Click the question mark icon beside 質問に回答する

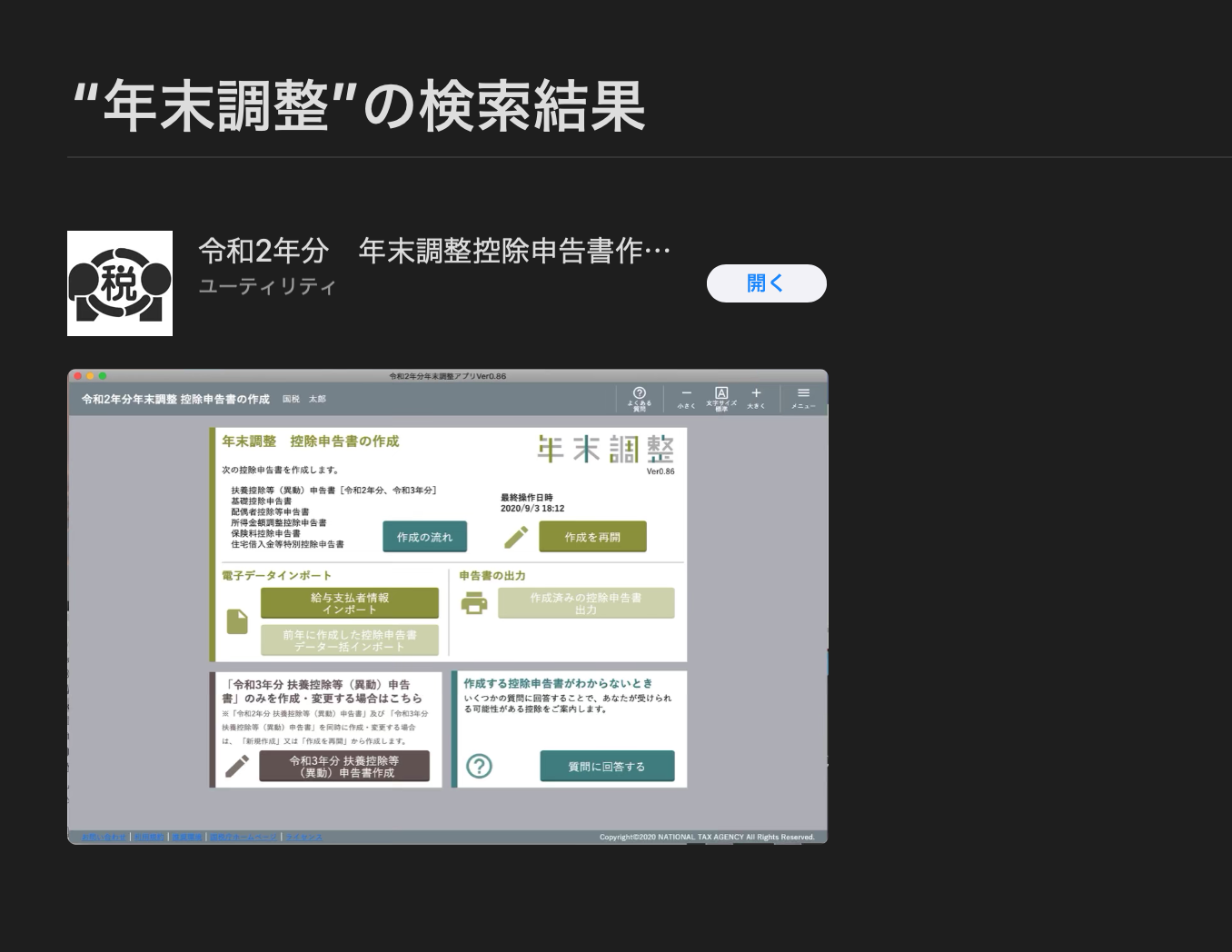pyautogui.click(x=479, y=766)
